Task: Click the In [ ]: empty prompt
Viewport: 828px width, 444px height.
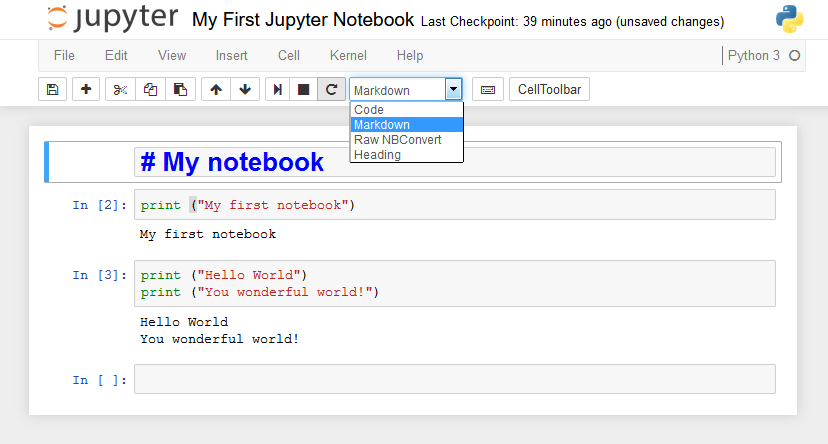Action: point(100,380)
